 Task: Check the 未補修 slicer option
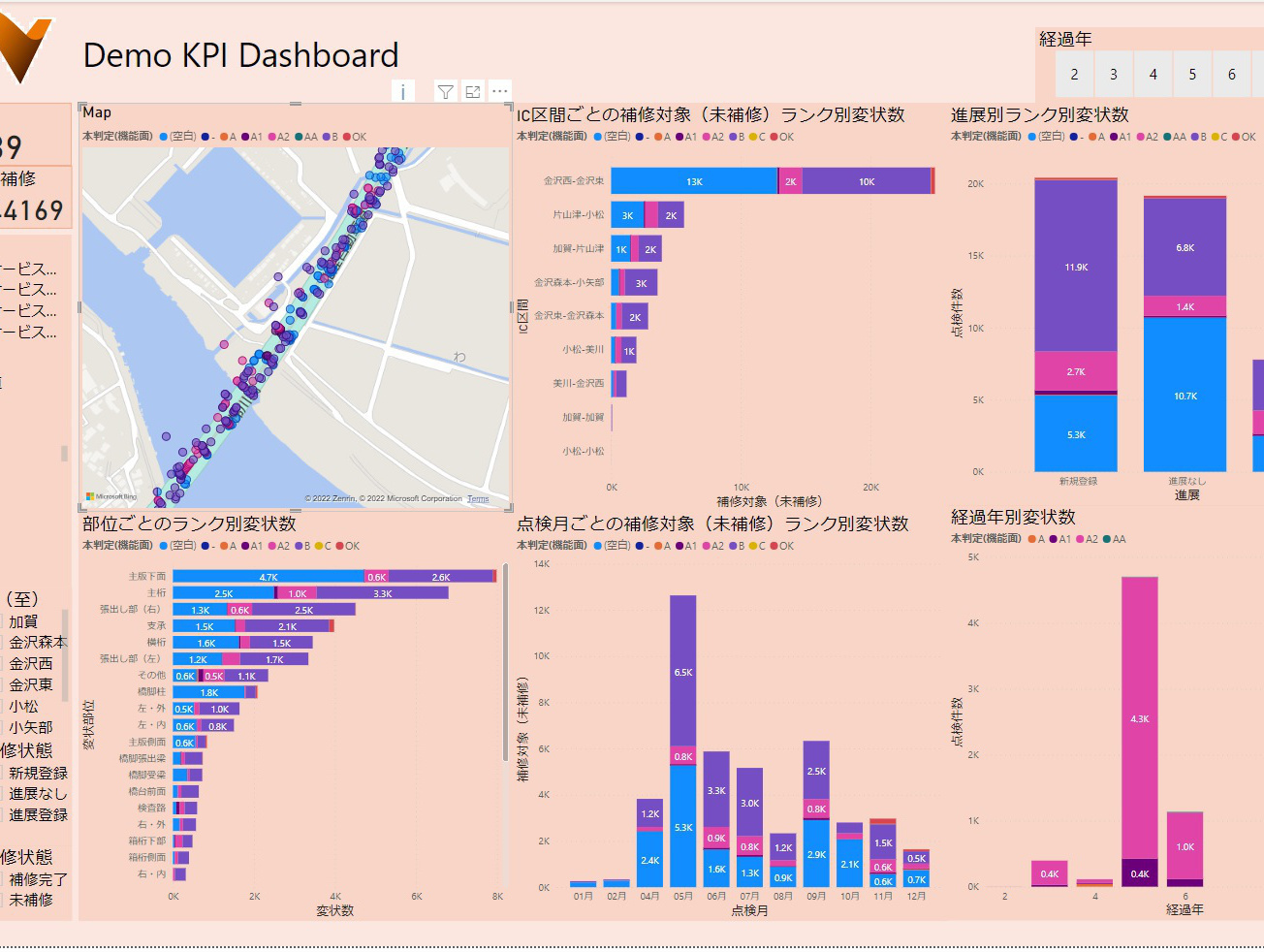(31, 900)
